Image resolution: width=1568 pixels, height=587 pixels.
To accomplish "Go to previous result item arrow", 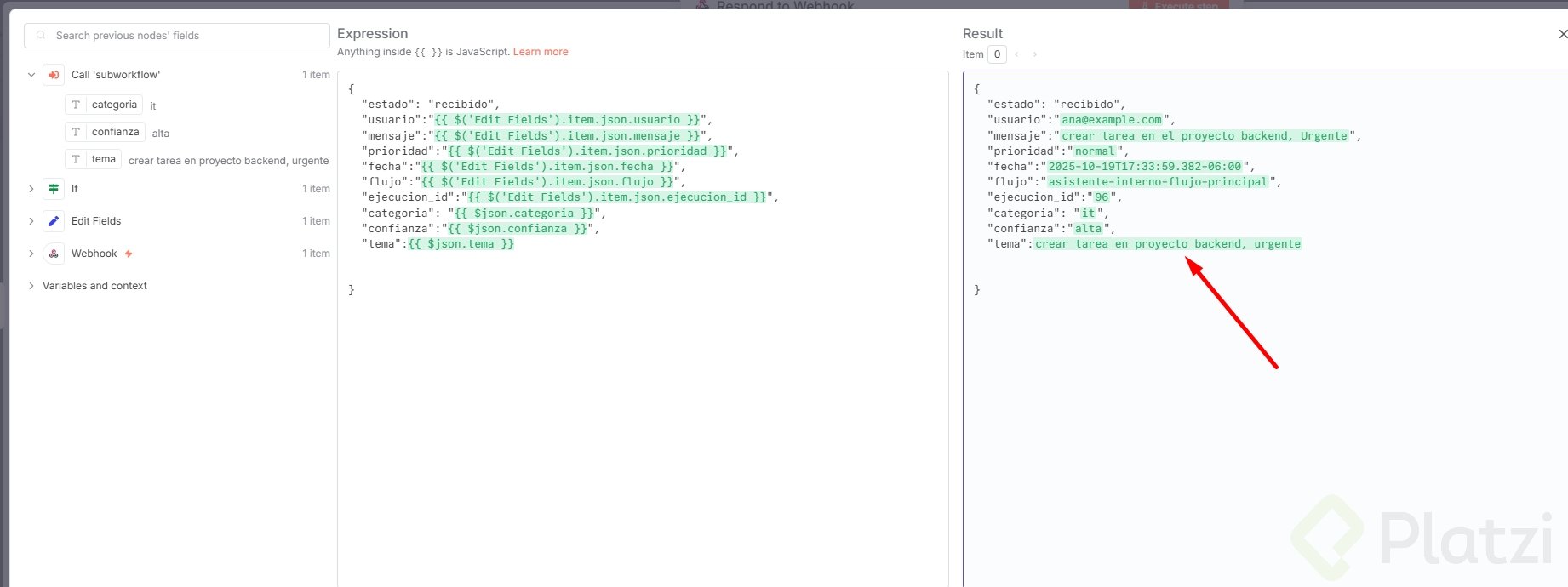I will click(1016, 54).
